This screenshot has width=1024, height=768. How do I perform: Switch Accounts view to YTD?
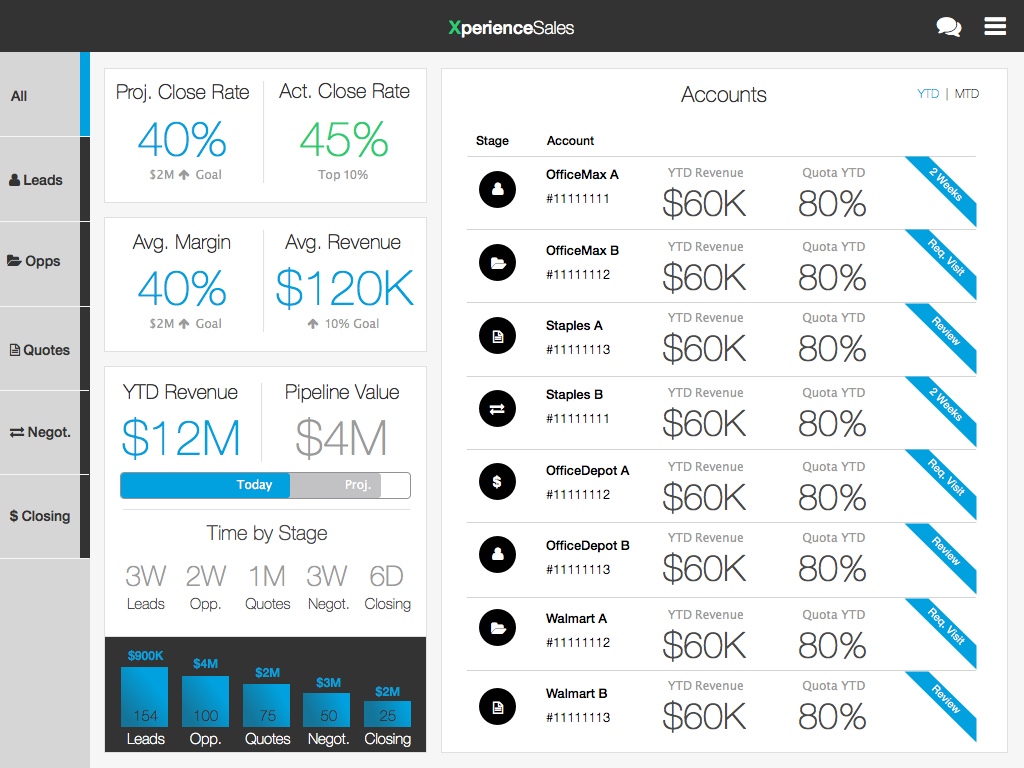(x=927, y=93)
